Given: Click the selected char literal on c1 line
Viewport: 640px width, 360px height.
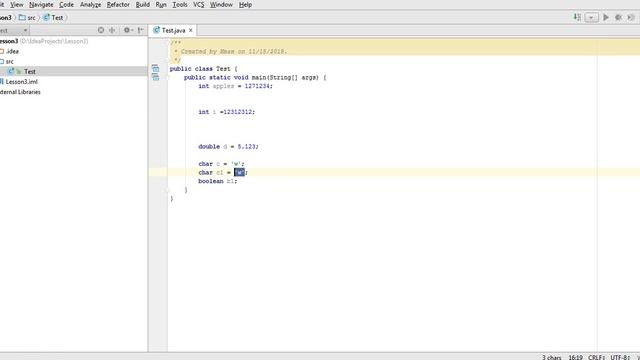Looking at the screenshot, I should [x=240, y=173].
